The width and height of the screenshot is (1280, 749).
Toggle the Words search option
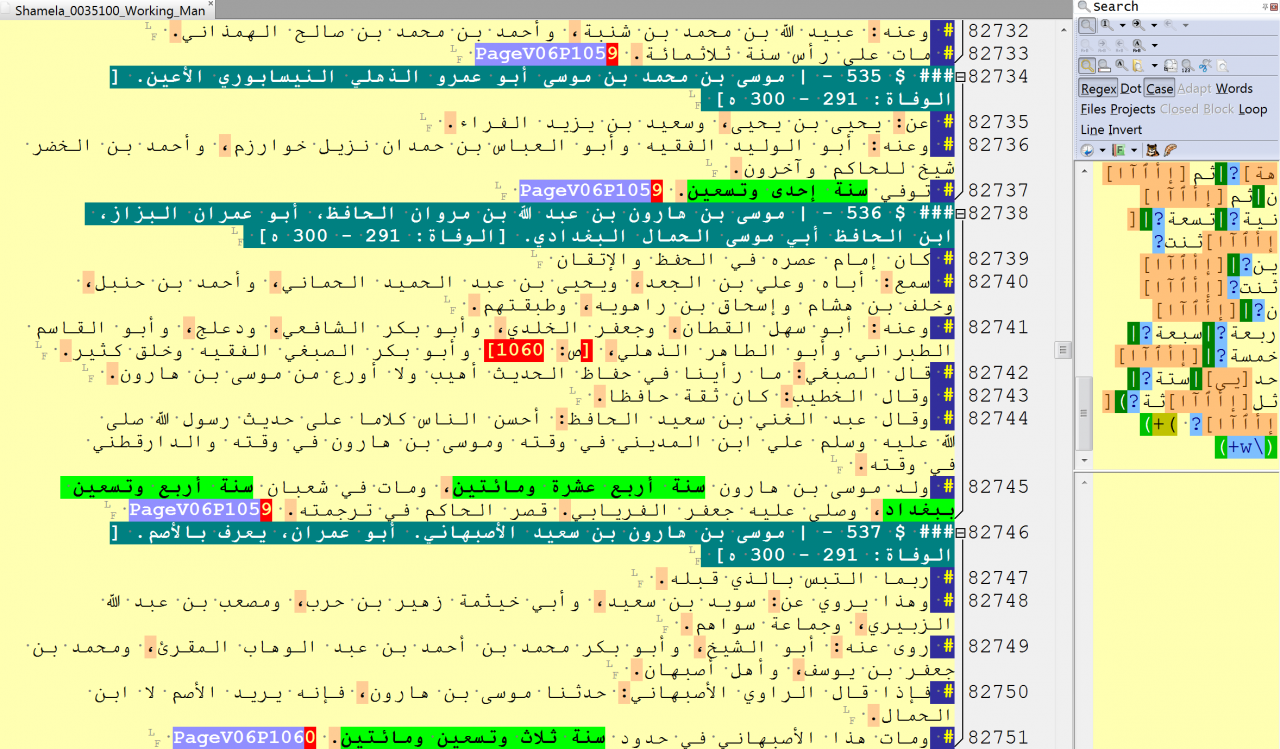pyautogui.click(x=1234, y=88)
